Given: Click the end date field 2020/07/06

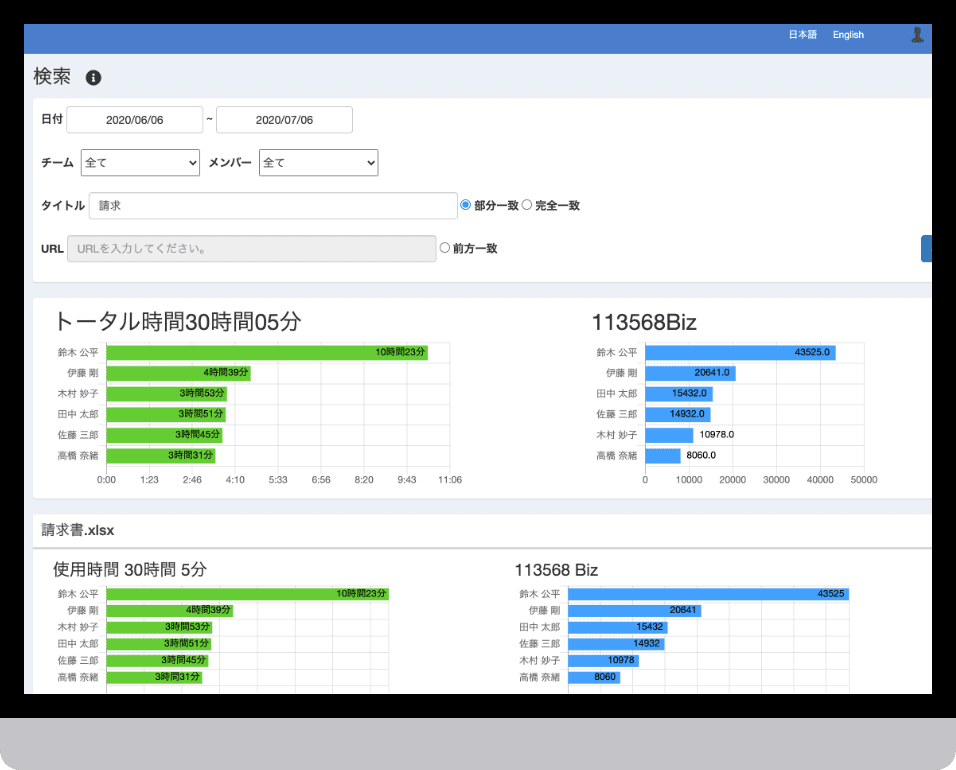Looking at the screenshot, I should (284, 119).
